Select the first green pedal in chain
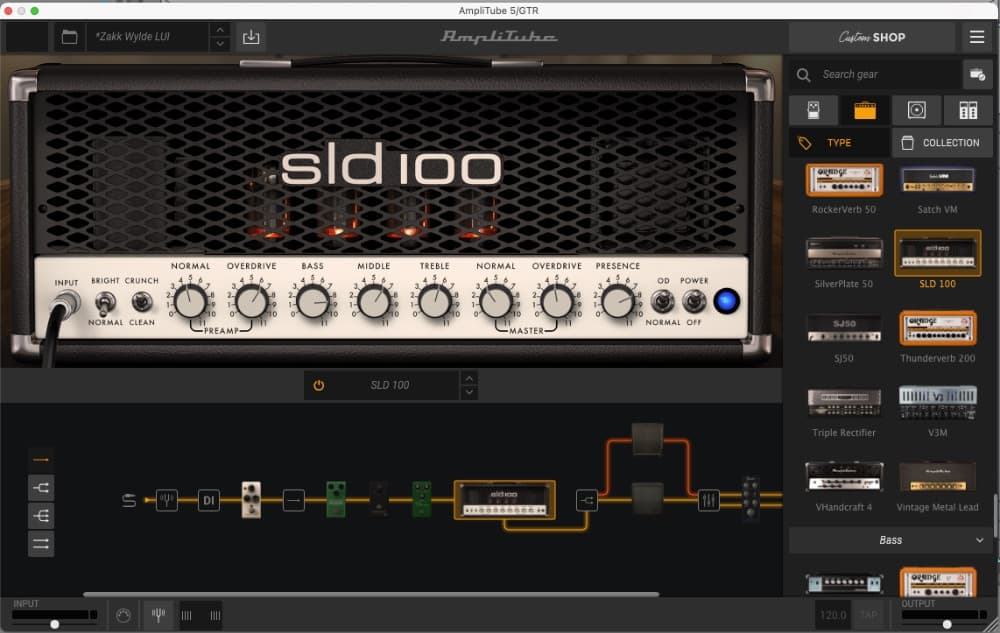Screen dimensions: 1000x633 coord(336,499)
